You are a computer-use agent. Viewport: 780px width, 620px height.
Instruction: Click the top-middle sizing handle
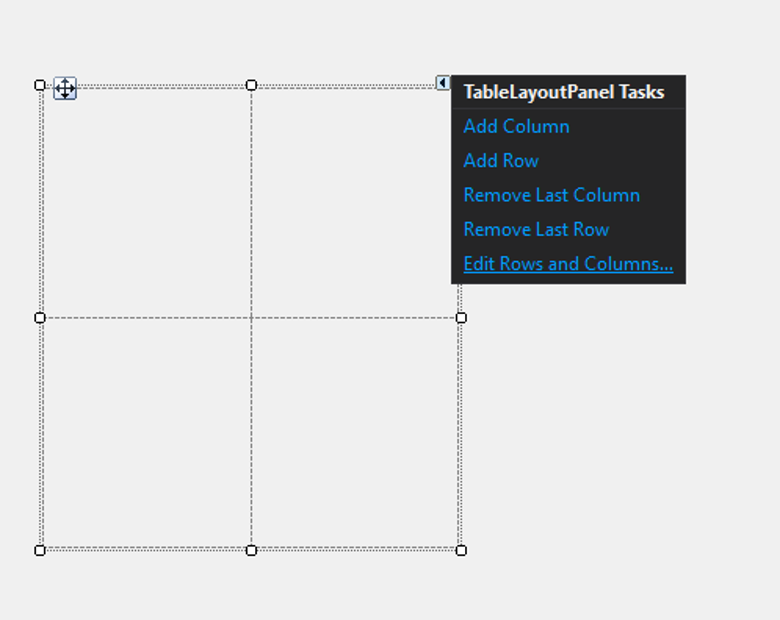point(251,85)
